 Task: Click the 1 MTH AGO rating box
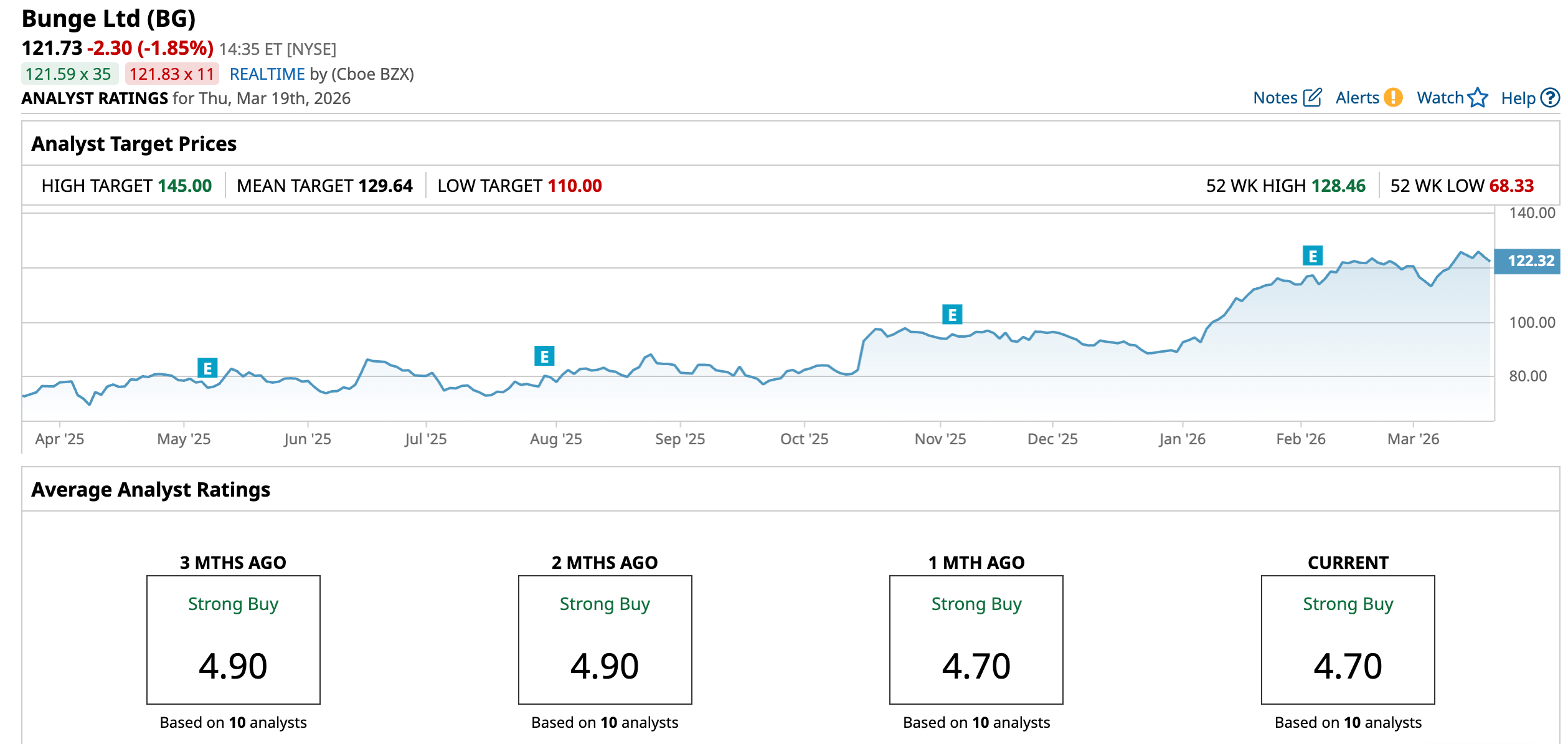(976, 640)
